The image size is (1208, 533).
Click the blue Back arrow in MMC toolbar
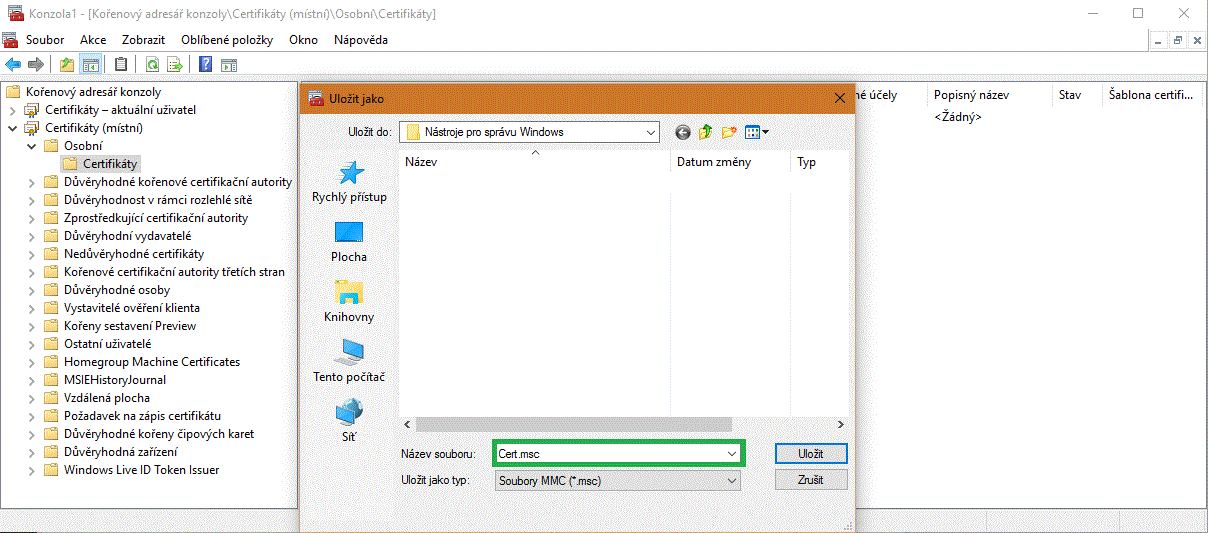pos(13,65)
